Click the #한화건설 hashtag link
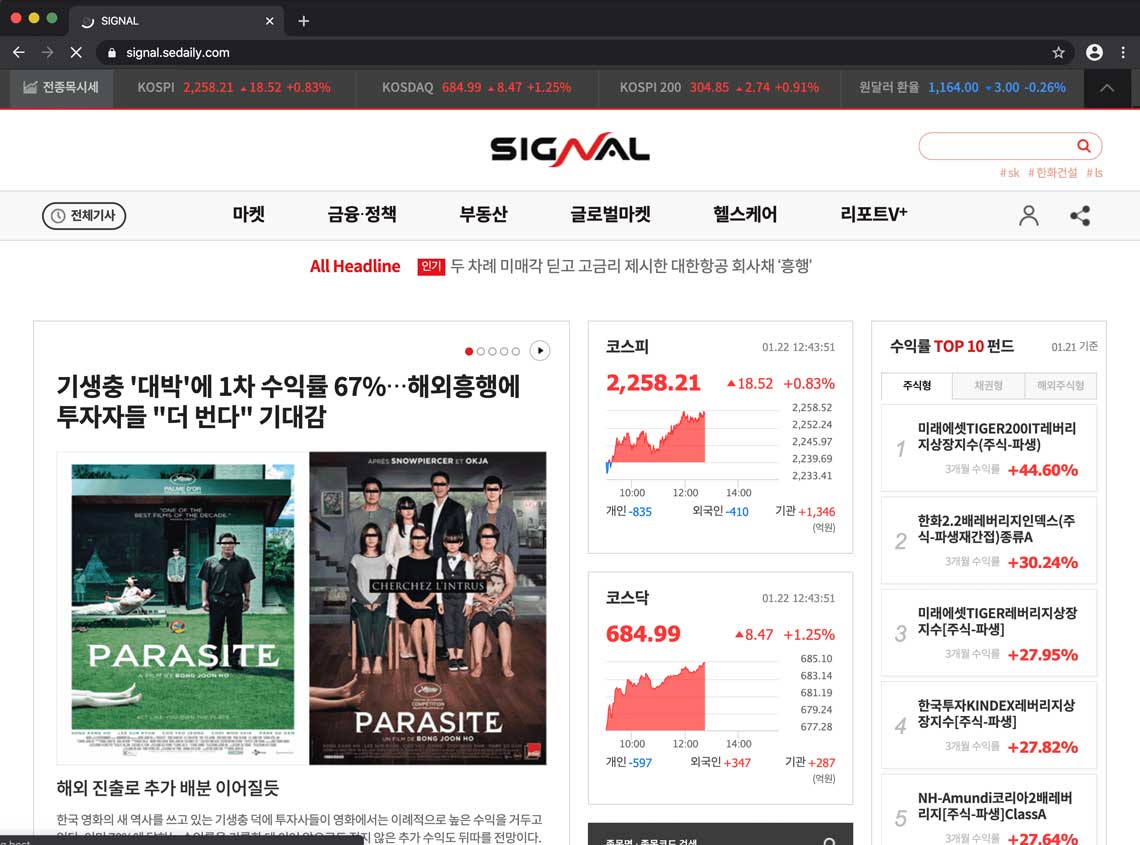1140x845 pixels. coord(1052,172)
